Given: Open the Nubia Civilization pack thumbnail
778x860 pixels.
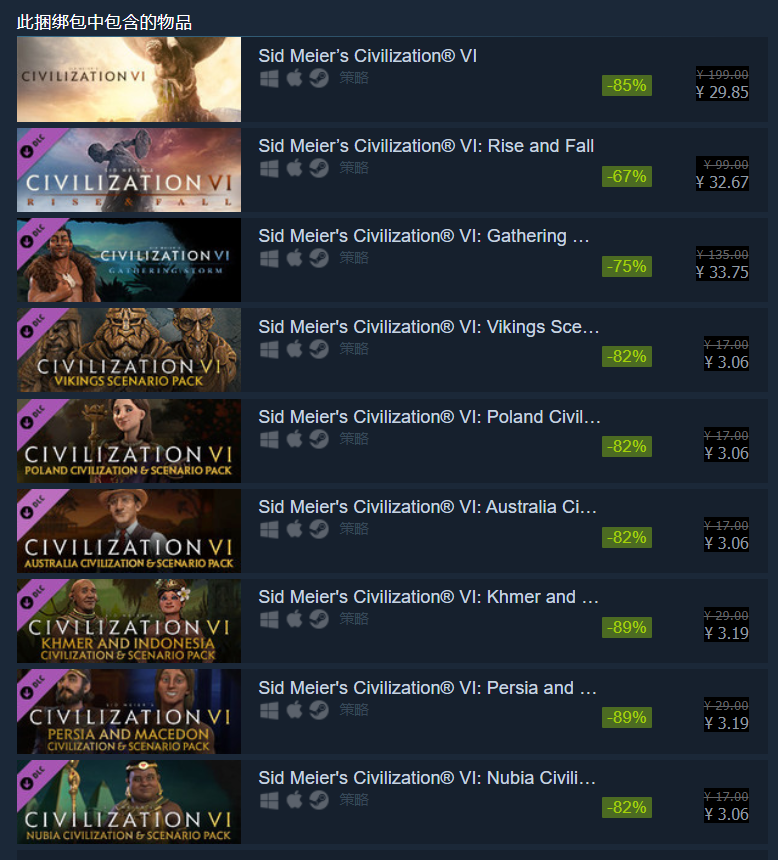Looking at the screenshot, I should (129, 802).
